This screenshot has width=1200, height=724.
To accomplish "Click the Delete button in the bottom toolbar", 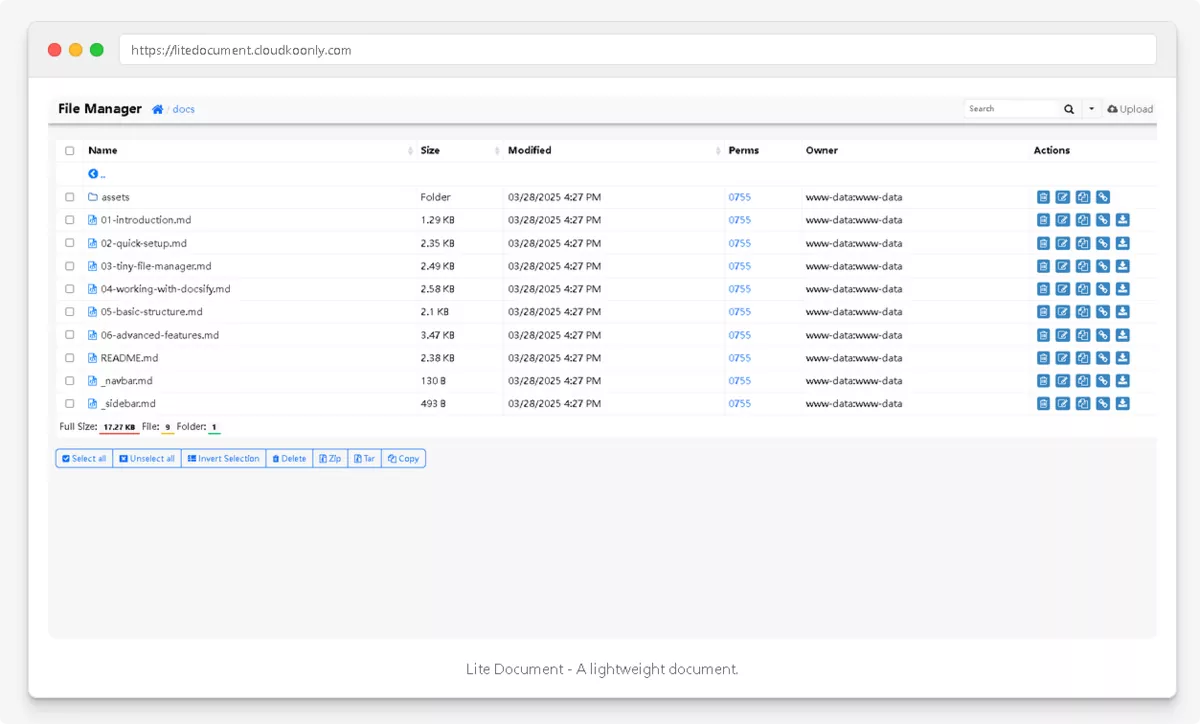I will pyautogui.click(x=289, y=459).
